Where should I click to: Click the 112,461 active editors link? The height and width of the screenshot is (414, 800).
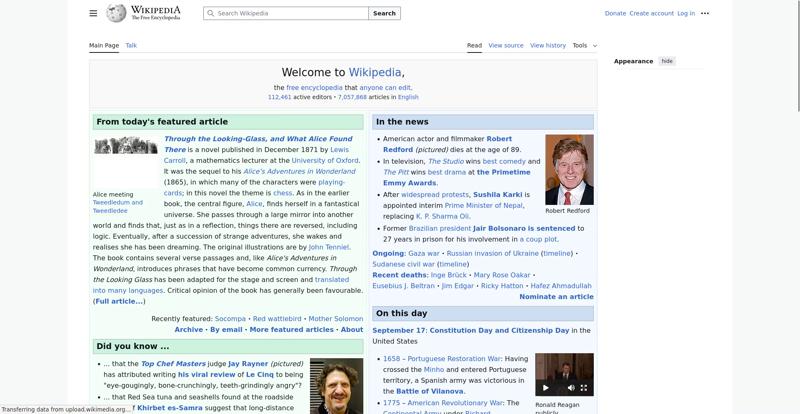tap(280, 97)
